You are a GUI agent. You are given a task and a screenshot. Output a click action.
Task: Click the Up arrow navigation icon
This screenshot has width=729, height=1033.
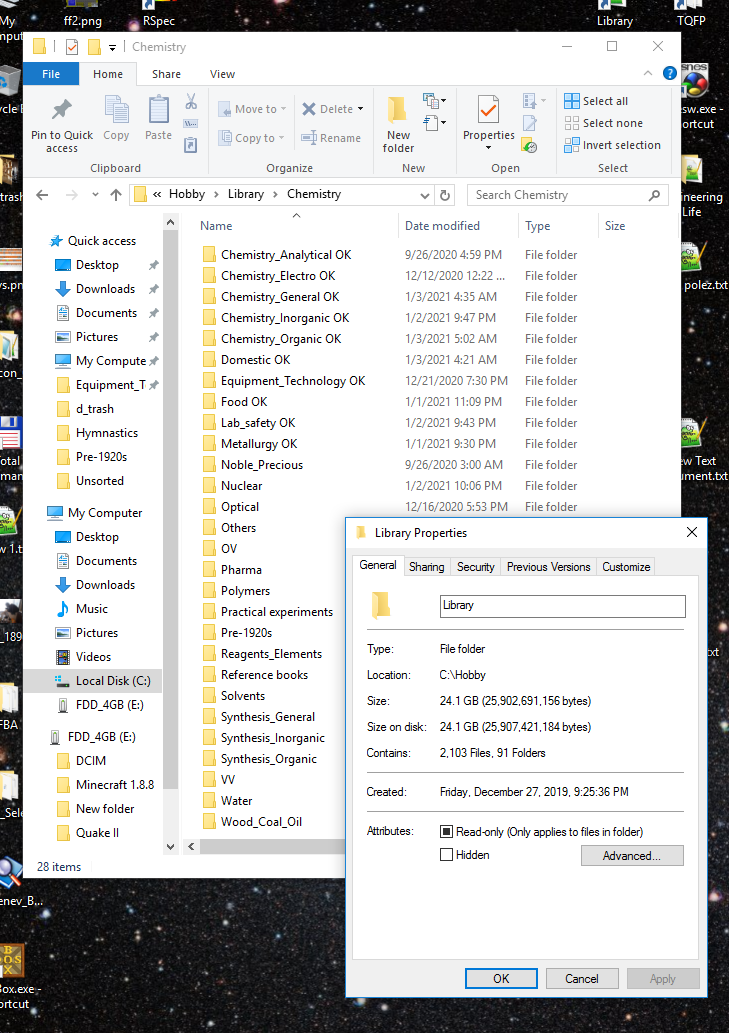pos(116,195)
